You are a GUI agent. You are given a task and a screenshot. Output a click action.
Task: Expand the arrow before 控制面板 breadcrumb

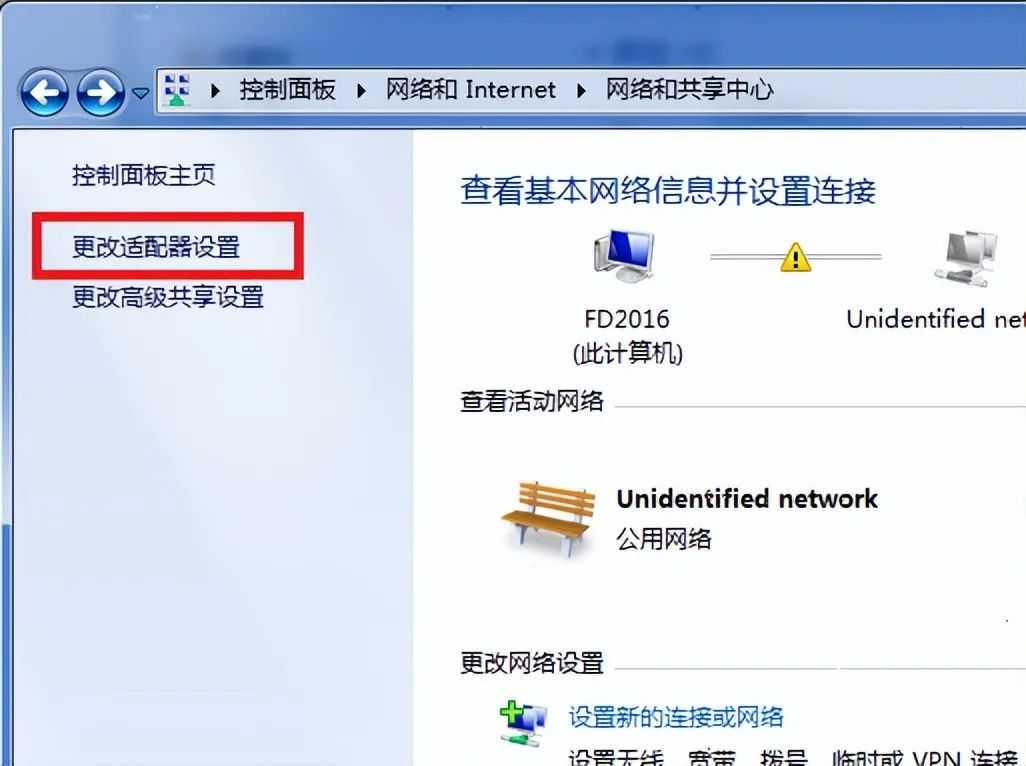[x=215, y=90]
